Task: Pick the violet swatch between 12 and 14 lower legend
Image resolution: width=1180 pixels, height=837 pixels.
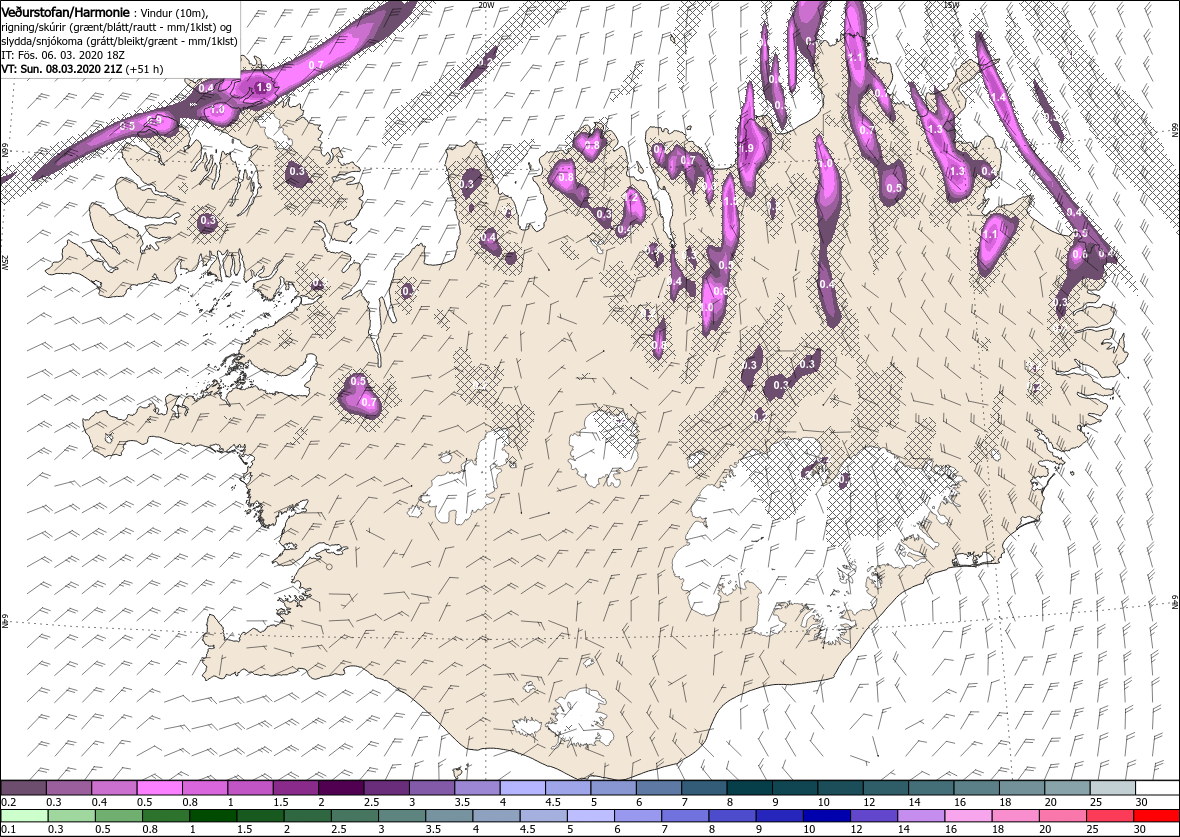Action: click(874, 817)
